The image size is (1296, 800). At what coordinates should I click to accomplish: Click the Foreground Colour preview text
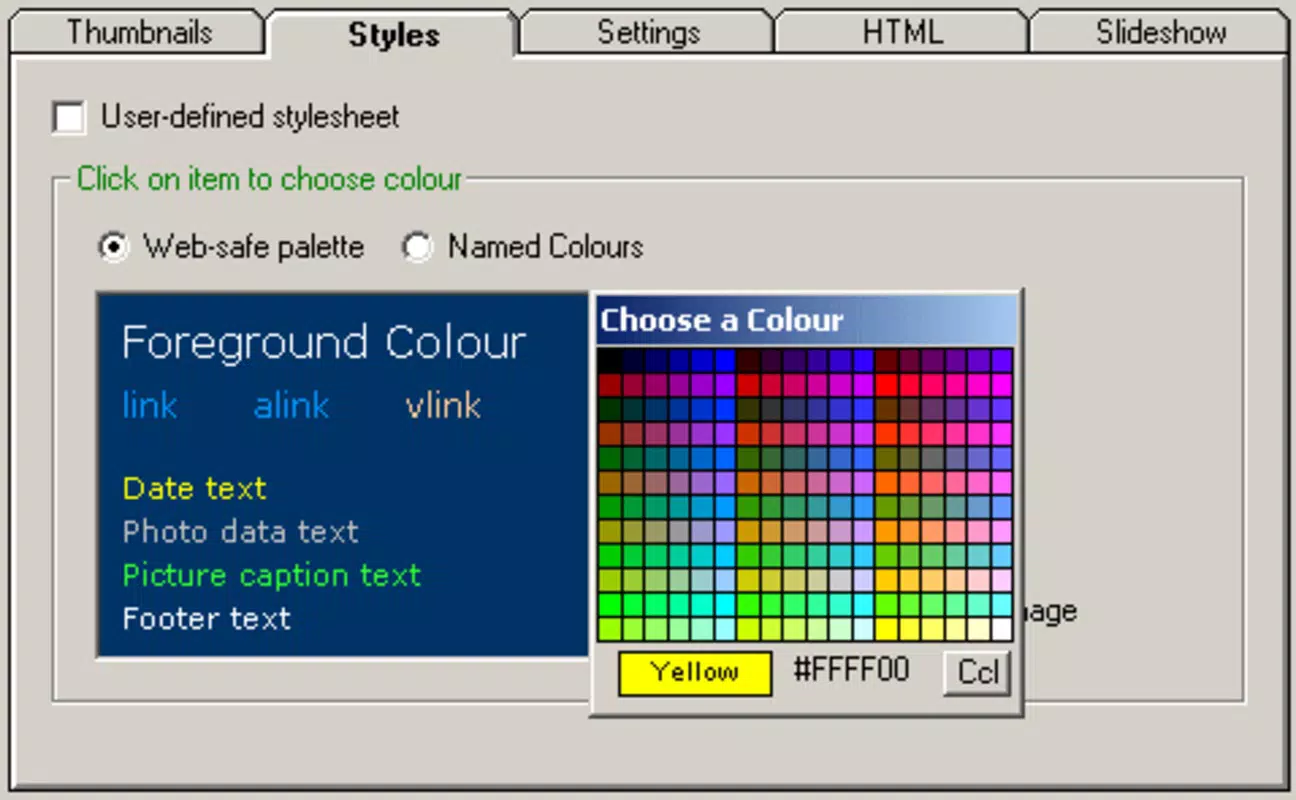click(x=324, y=343)
